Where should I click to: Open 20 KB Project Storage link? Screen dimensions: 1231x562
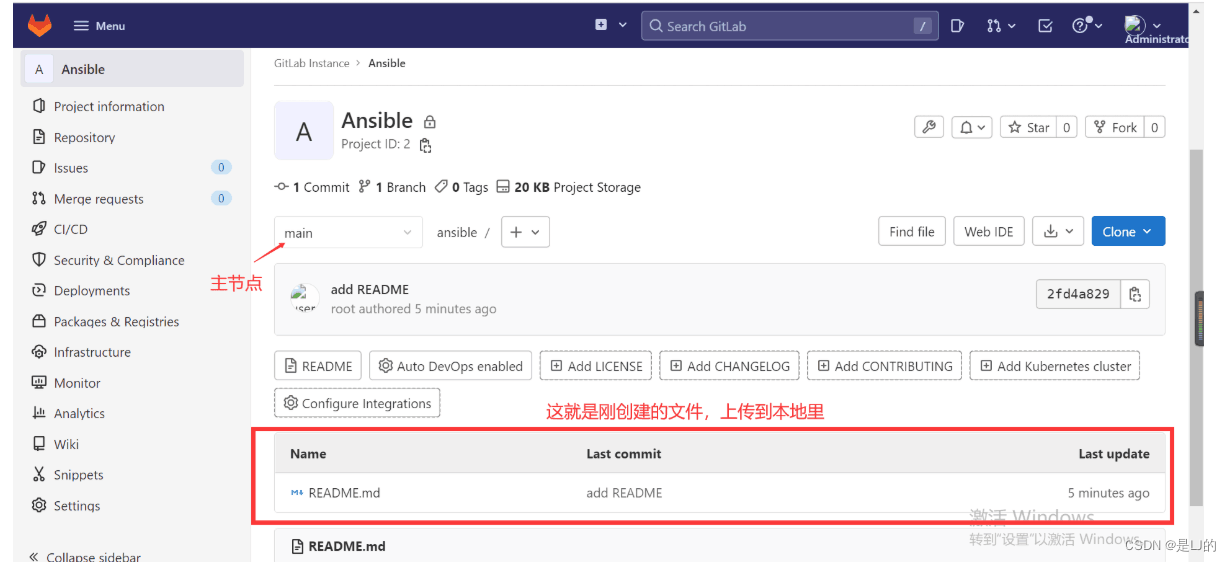coord(569,187)
